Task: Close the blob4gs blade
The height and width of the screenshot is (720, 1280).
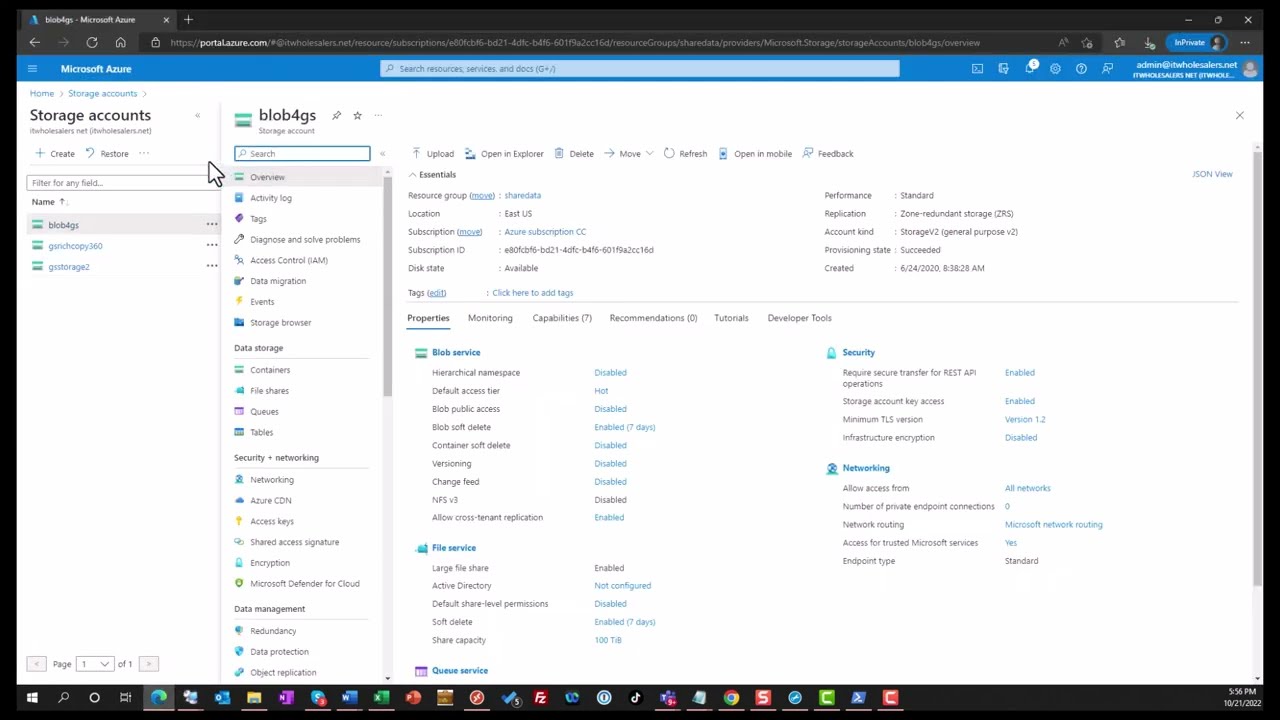Action: (1239, 116)
